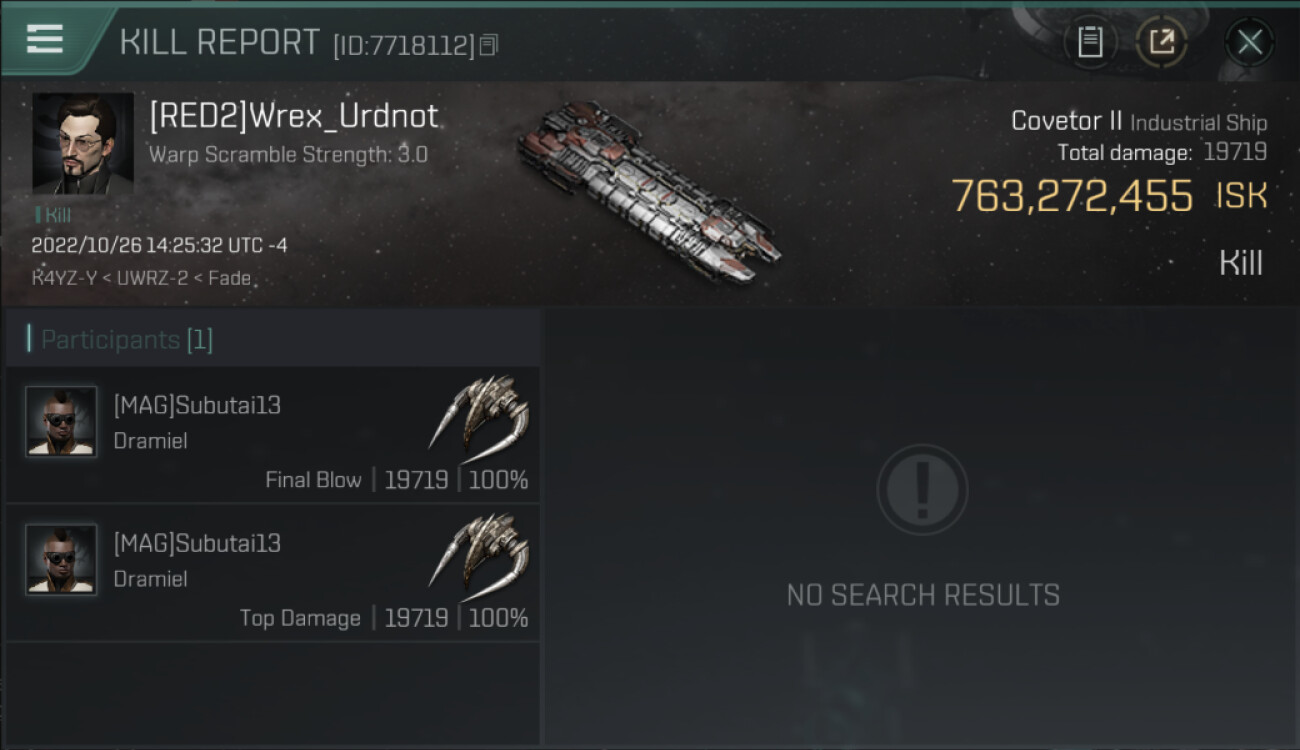1300x750 pixels.
Task: Copy the kill report ID icon
Action: pyautogui.click(x=488, y=45)
